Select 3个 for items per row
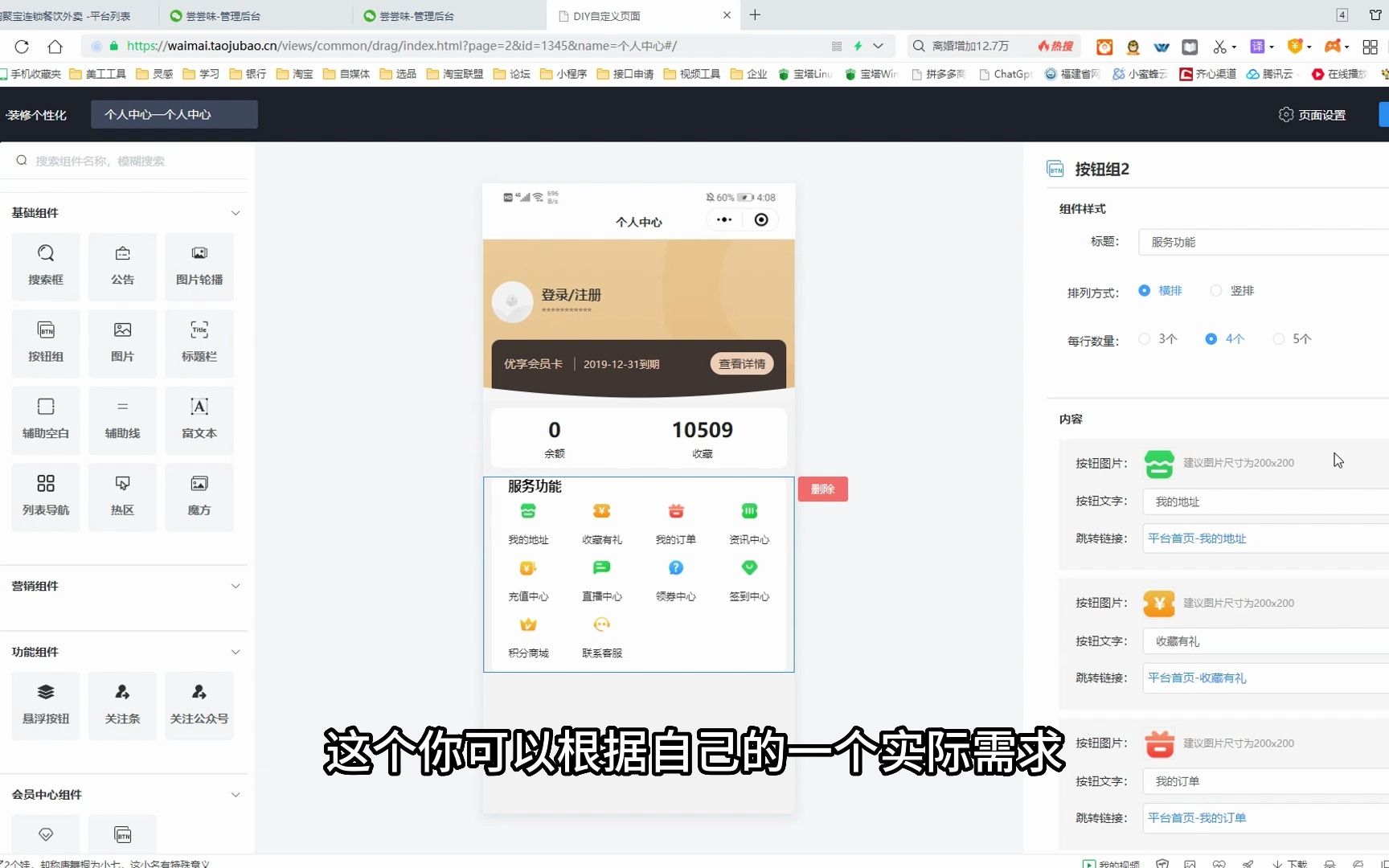Image resolution: width=1389 pixels, height=868 pixels. (1145, 338)
